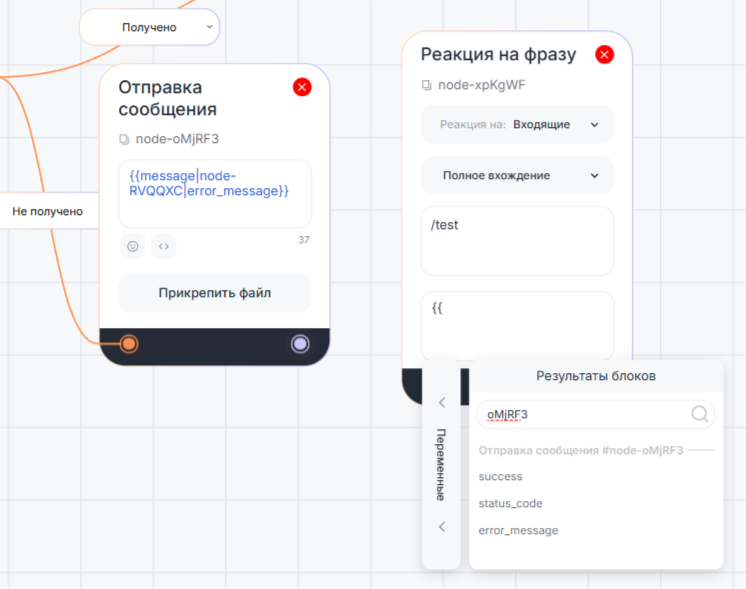Close the Реакция на фразу block
The width and height of the screenshot is (746, 589).
coord(604,54)
